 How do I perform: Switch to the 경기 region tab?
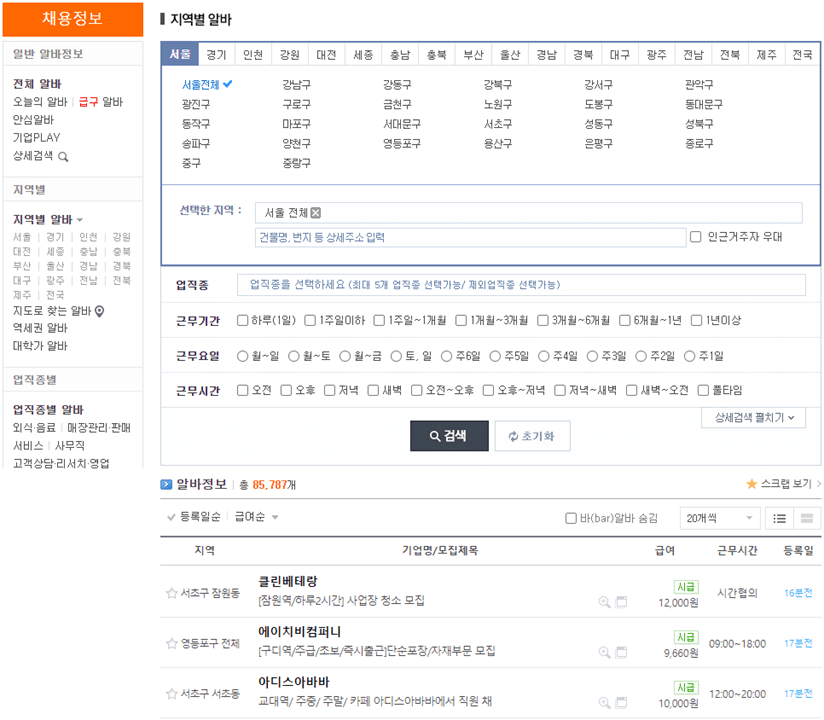216,55
